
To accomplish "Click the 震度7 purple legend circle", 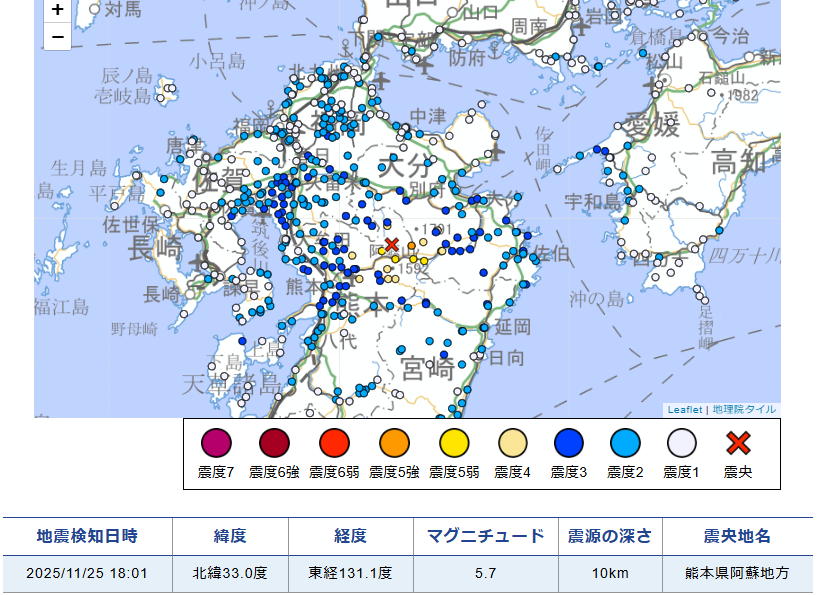I will [x=216, y=443].
